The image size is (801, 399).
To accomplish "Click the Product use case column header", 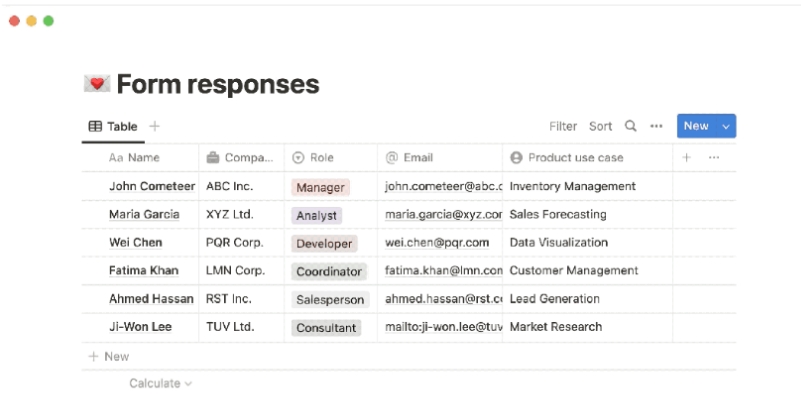I will (587, 158).
